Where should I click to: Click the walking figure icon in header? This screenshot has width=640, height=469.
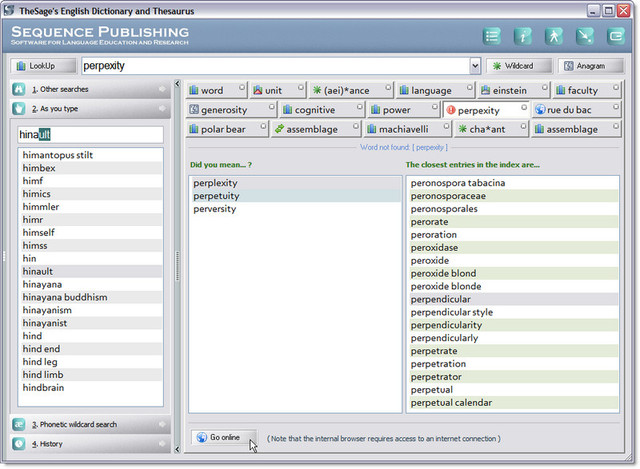pyautogui.click(x=554, y=36)
